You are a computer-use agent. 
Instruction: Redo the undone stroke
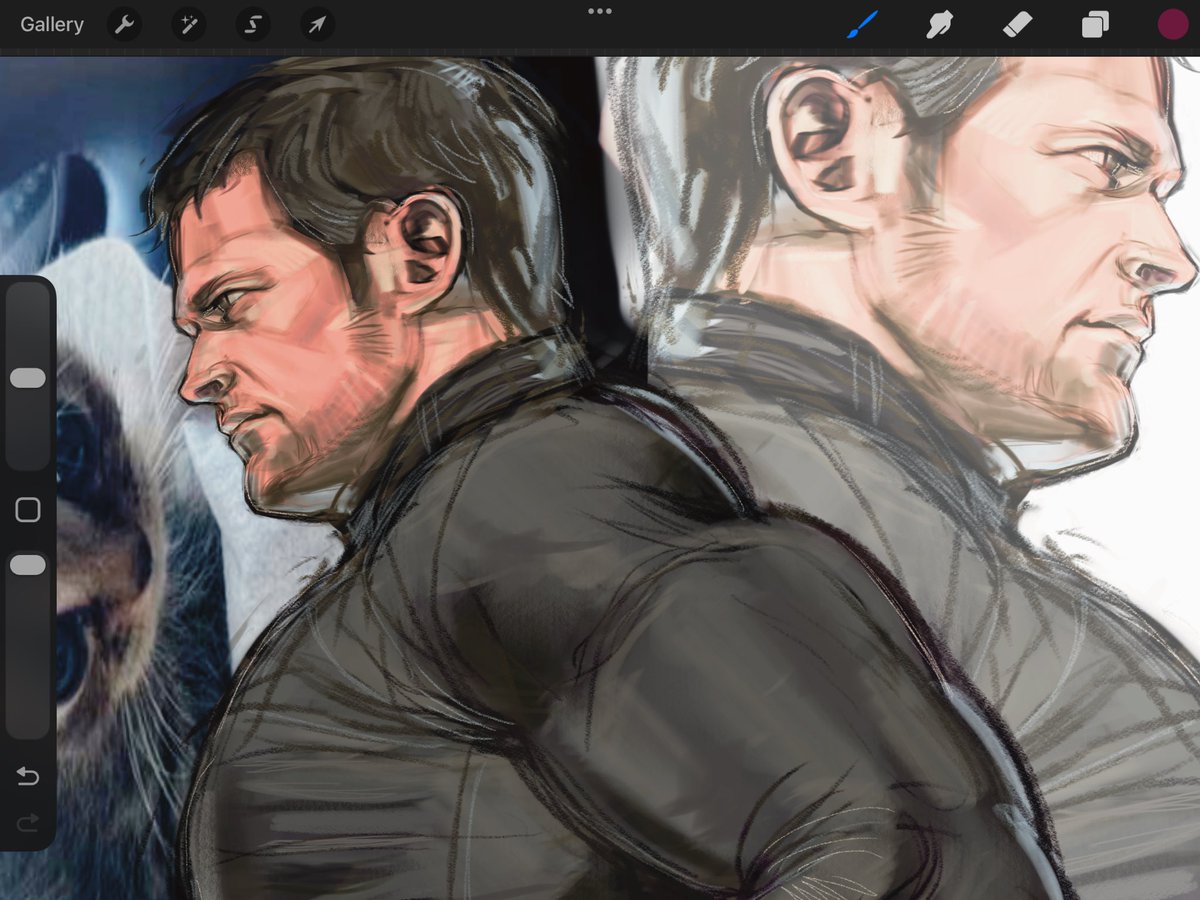point(27,823)
